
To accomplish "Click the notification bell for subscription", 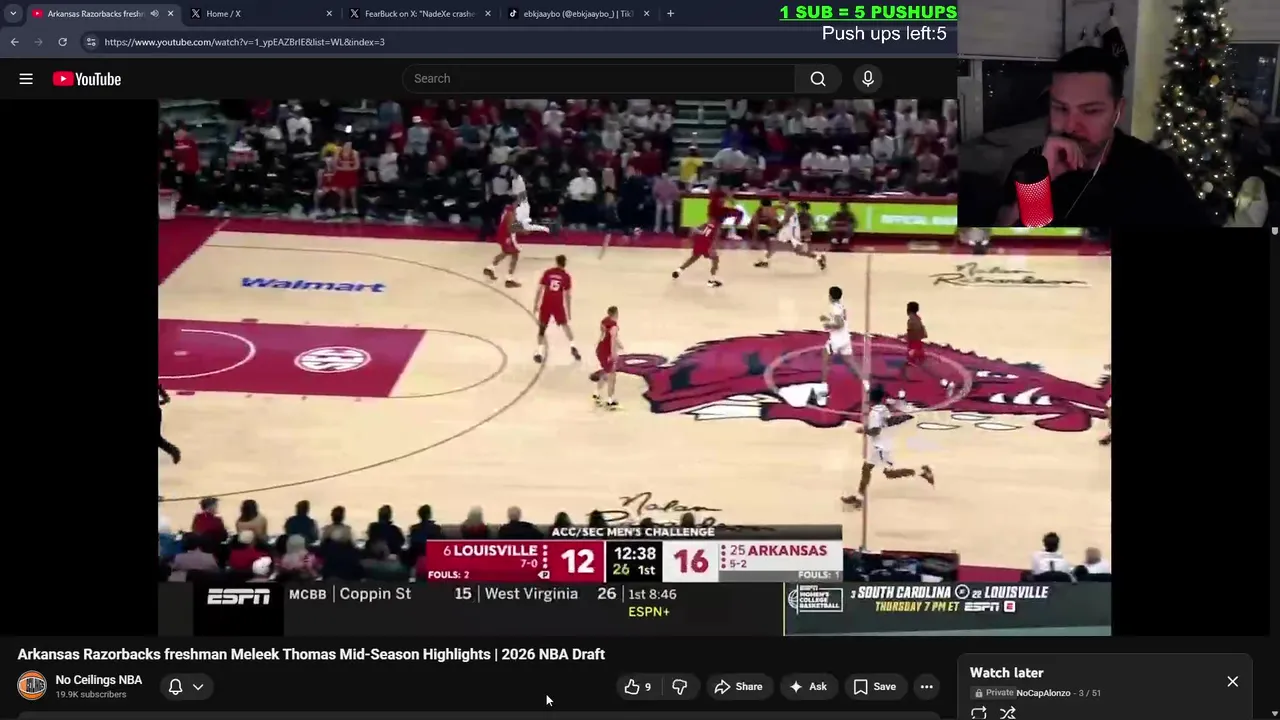I will pyautogui.click(x=175, y=687).
